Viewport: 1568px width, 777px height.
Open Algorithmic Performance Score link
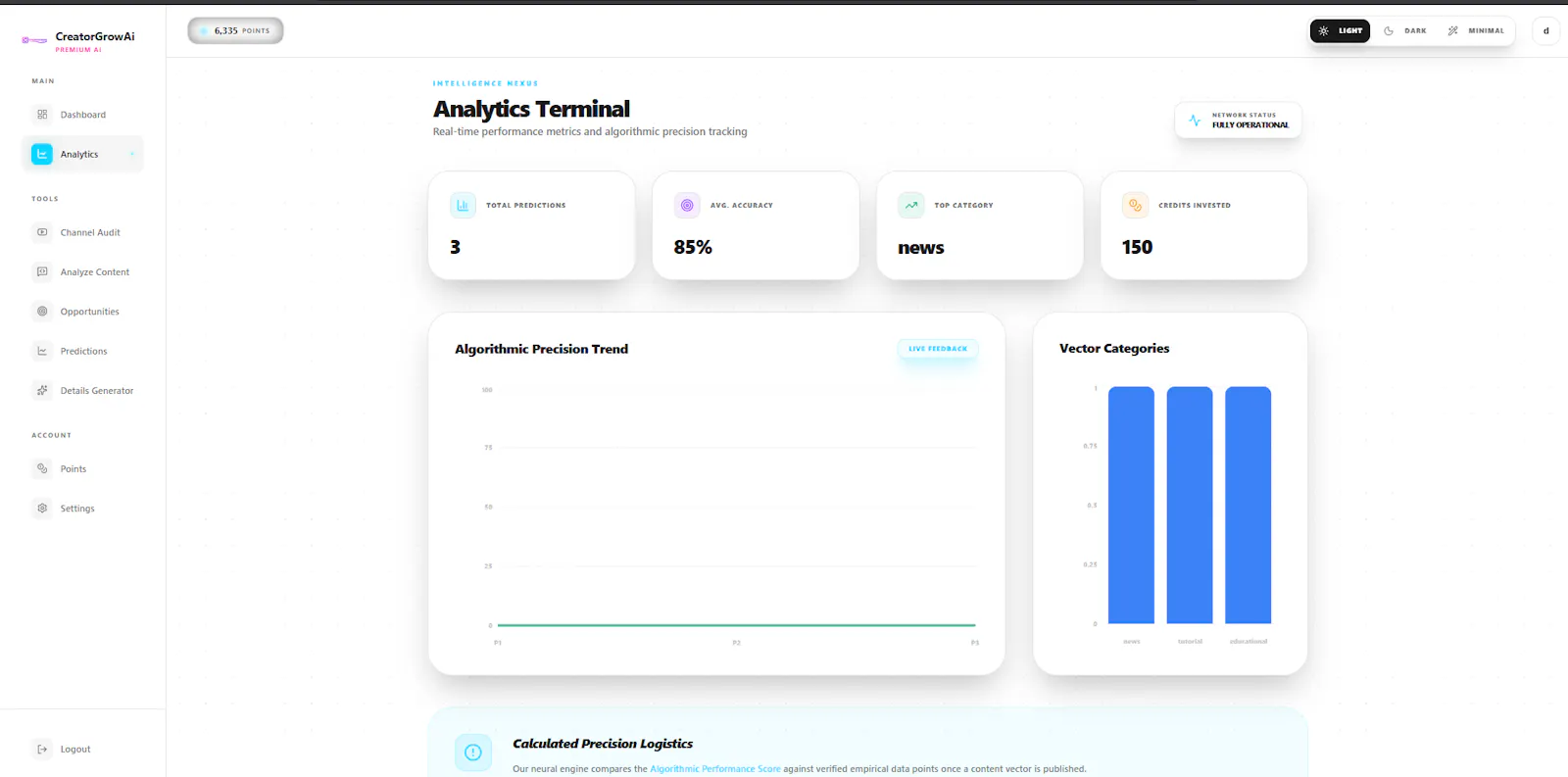click(715, 769)
